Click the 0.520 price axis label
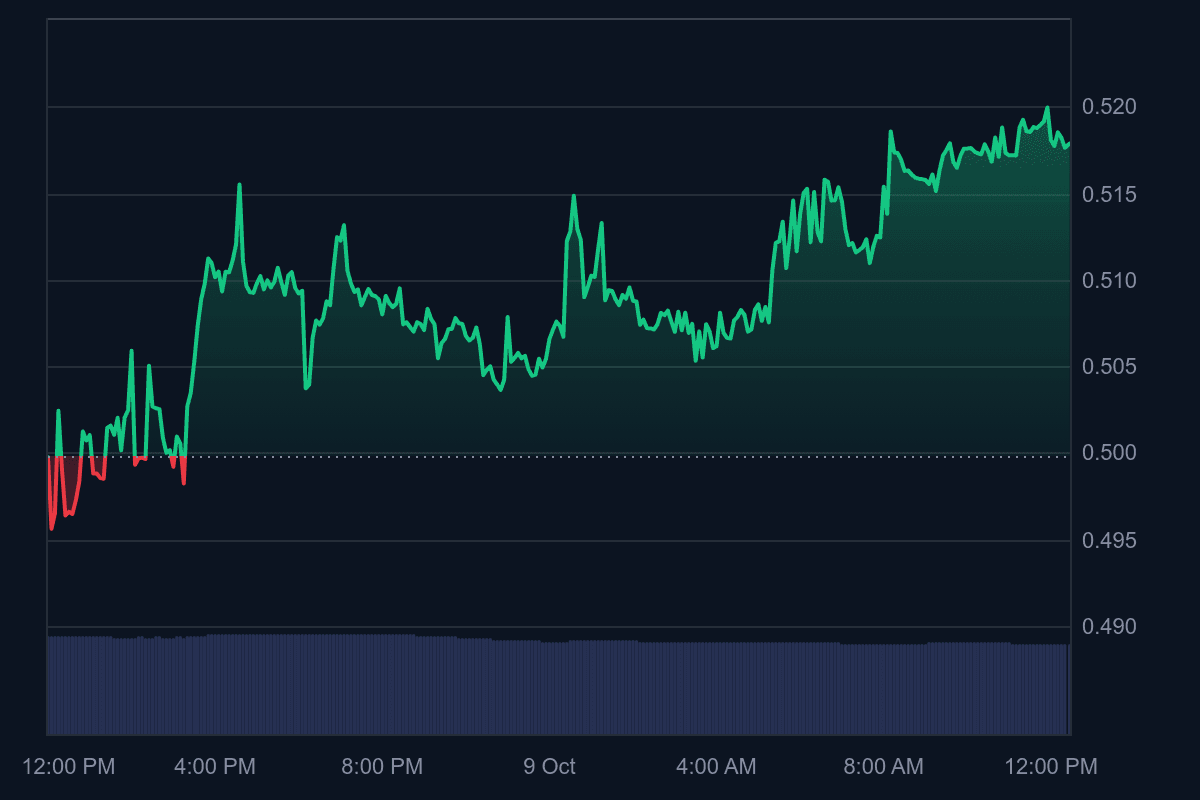 click(1109, 107)
